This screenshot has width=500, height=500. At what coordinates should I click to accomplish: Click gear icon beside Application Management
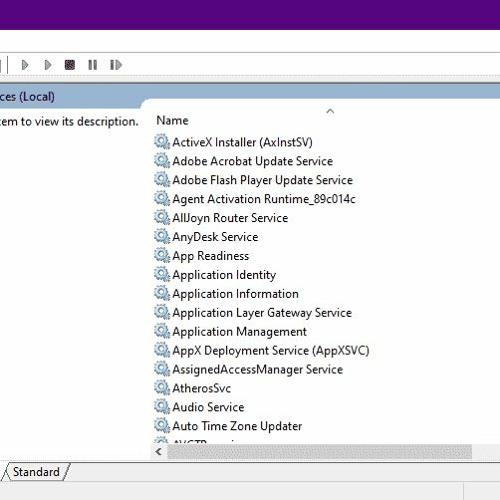click(x=162, y=332)
